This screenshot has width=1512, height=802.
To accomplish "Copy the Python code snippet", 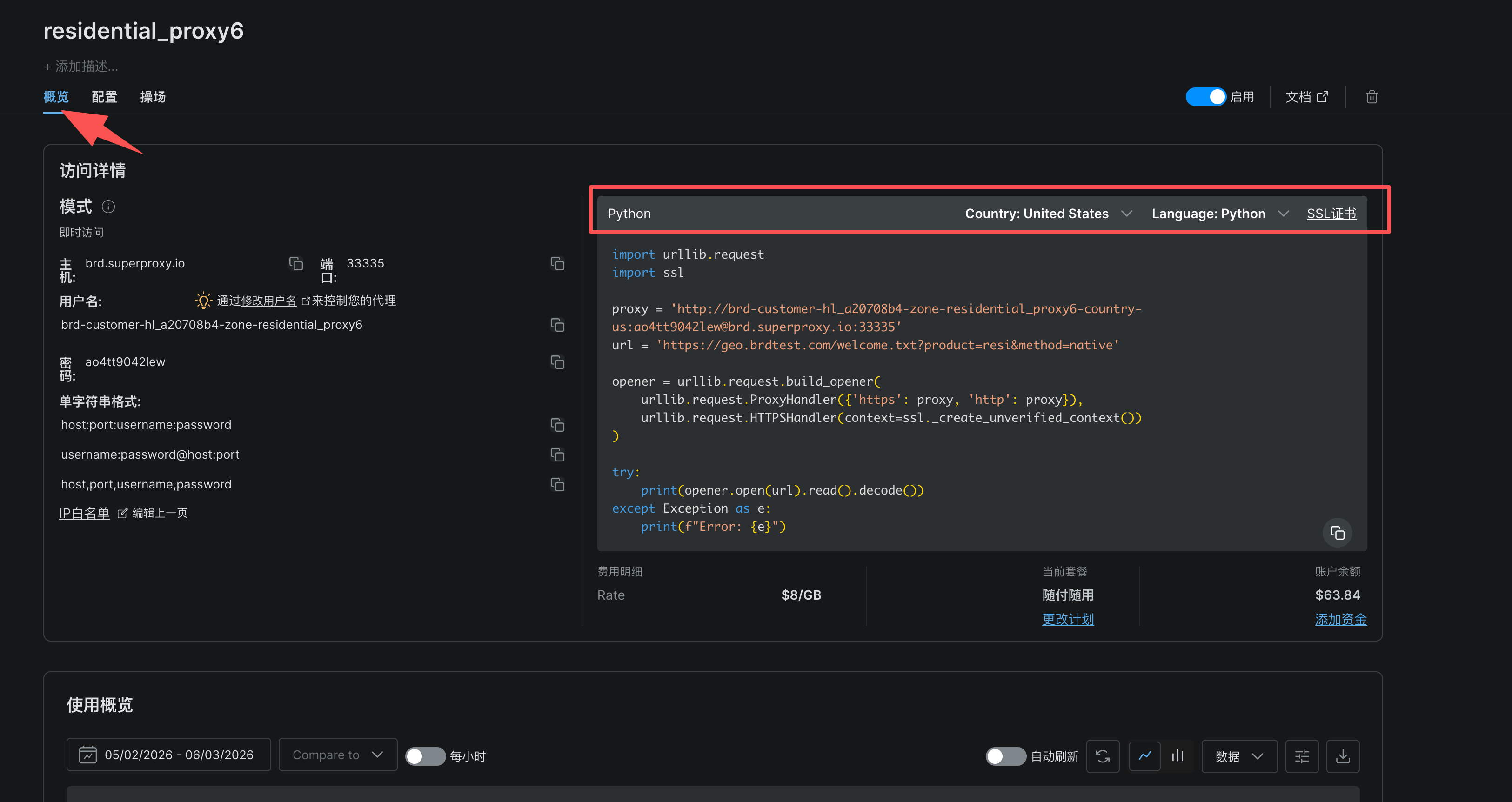I will point(1337,533).
